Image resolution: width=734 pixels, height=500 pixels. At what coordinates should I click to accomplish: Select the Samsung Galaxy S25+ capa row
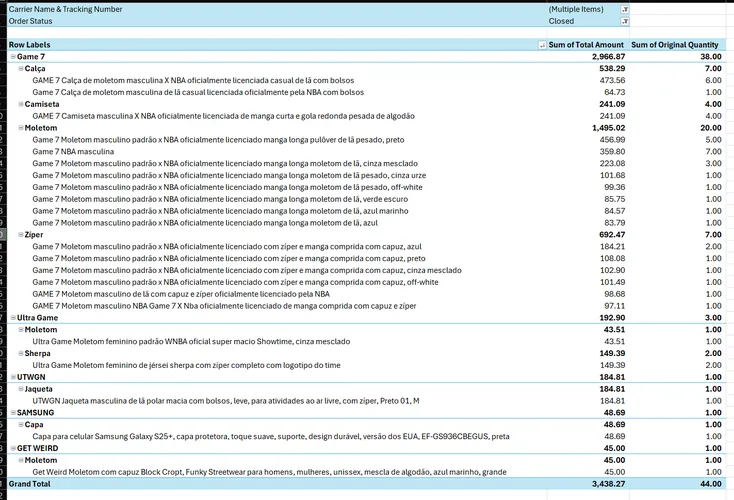pyautogui.click(x=271, y=436)
